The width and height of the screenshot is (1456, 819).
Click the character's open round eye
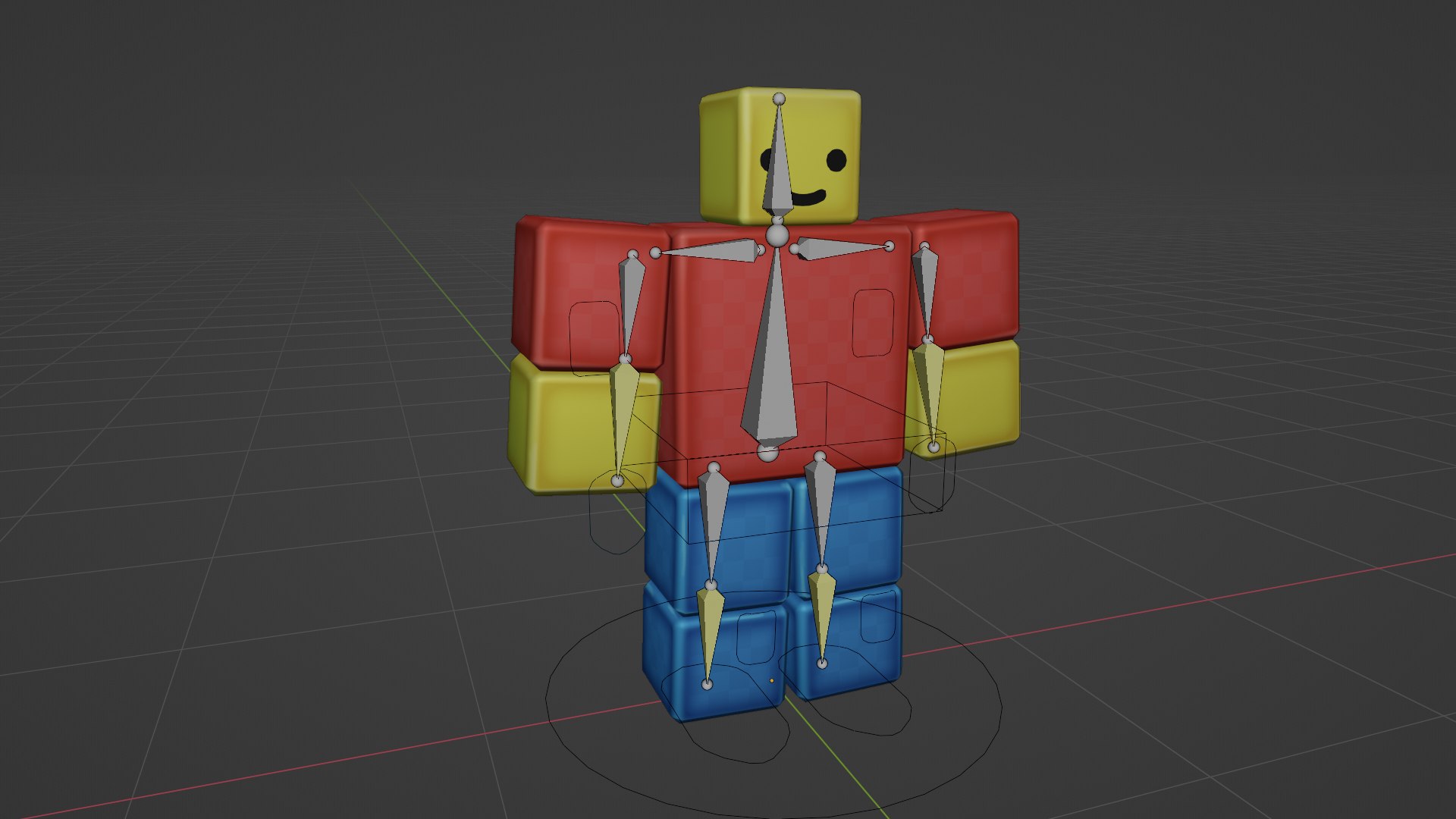[836, 160]
